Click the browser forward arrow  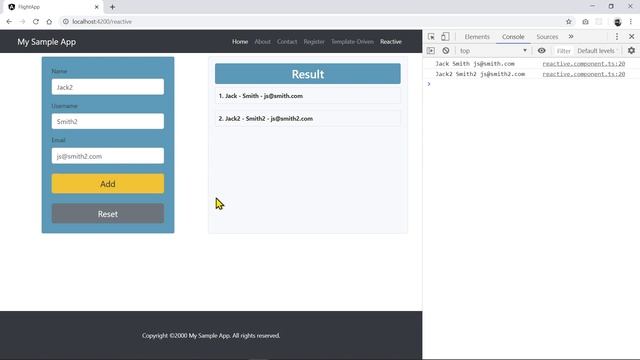click(x=22, y=22)
